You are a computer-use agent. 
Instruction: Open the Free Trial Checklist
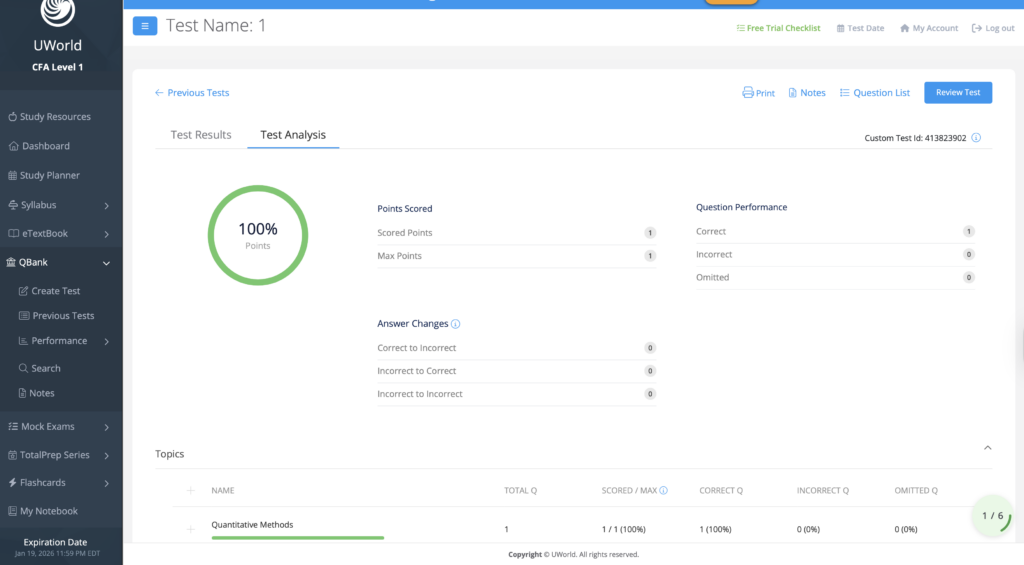click(778, 28)
